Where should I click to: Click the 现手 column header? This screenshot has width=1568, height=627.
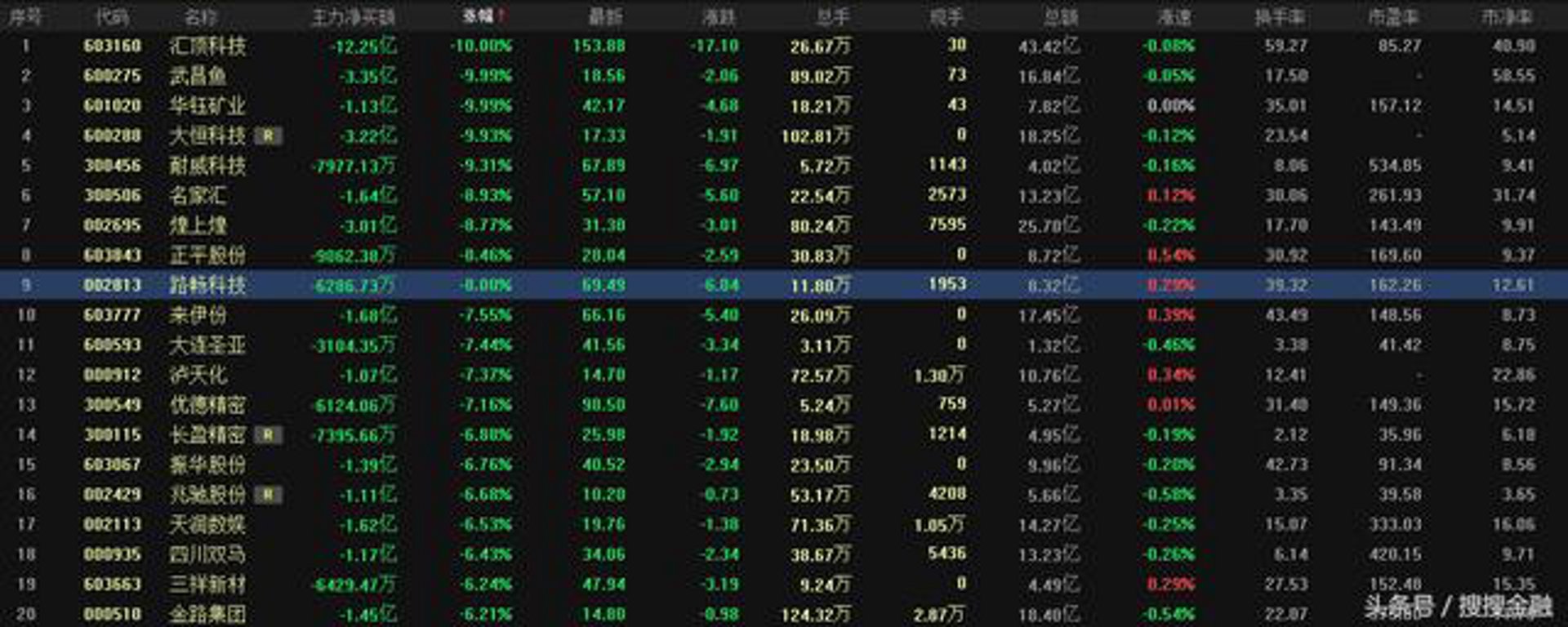coord(947,16)
